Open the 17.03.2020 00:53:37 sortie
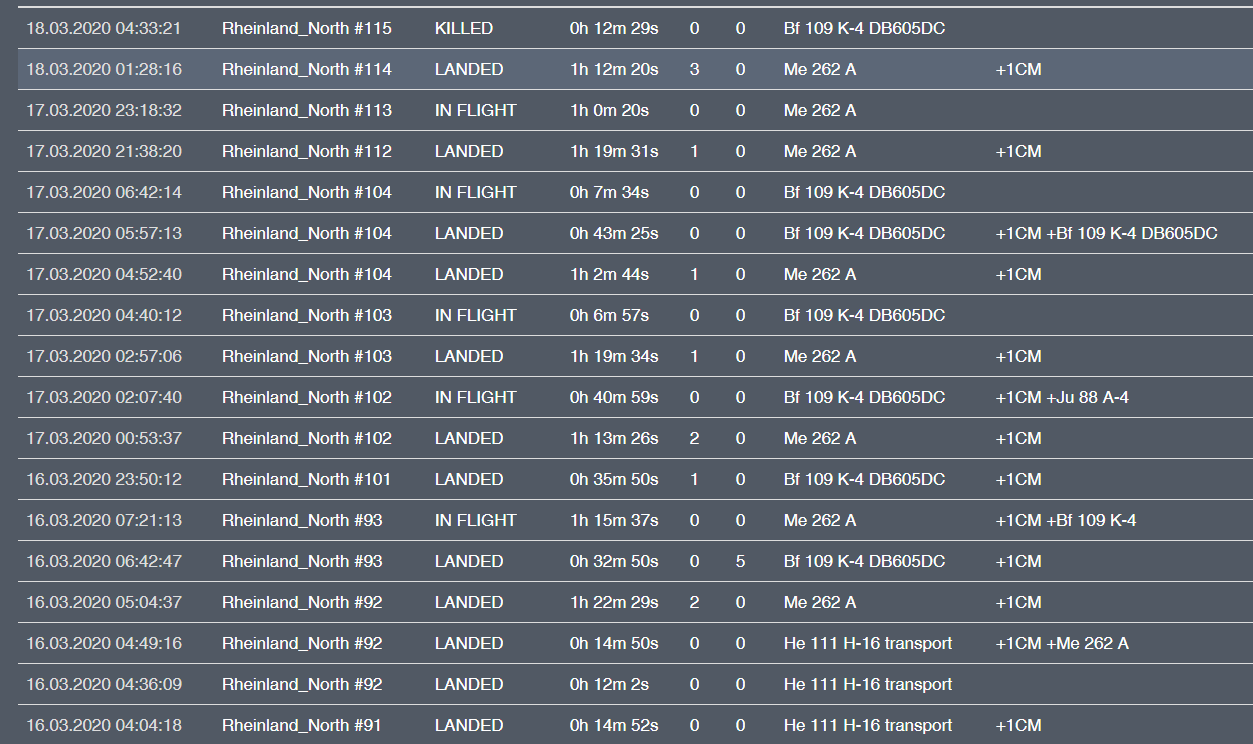This screenshot has width=1253, height=744. (x=103, y=439)
